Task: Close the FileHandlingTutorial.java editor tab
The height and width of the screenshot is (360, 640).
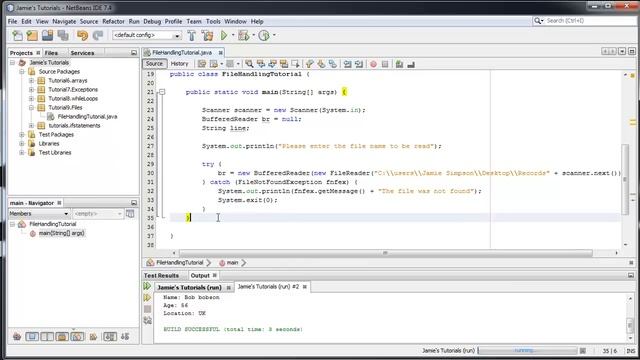Action: (x=220, y=53)
